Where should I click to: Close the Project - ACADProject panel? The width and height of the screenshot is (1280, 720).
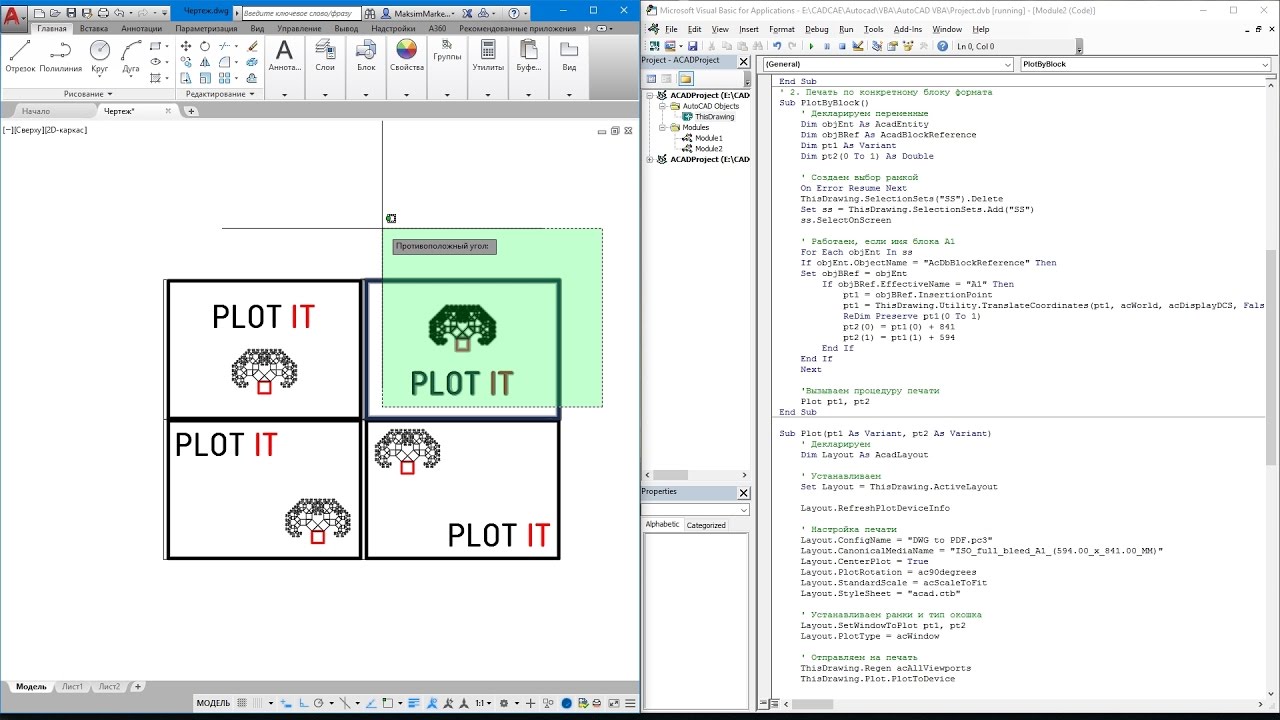(743, 61)
